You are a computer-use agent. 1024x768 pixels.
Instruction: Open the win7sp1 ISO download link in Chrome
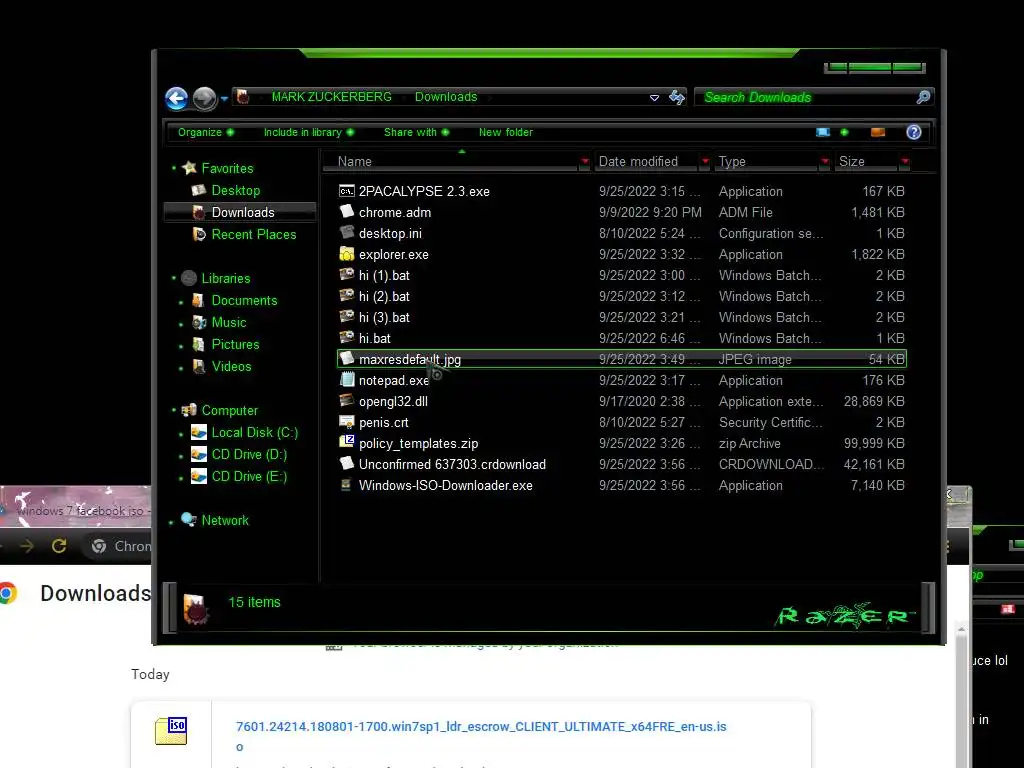pos(481,736)
